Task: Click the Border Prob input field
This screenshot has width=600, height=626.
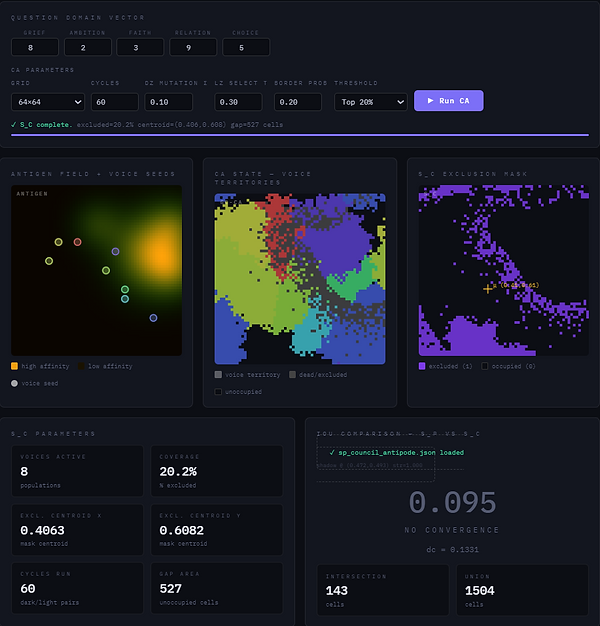Action: pyautogui.click(x=298, y=102)
